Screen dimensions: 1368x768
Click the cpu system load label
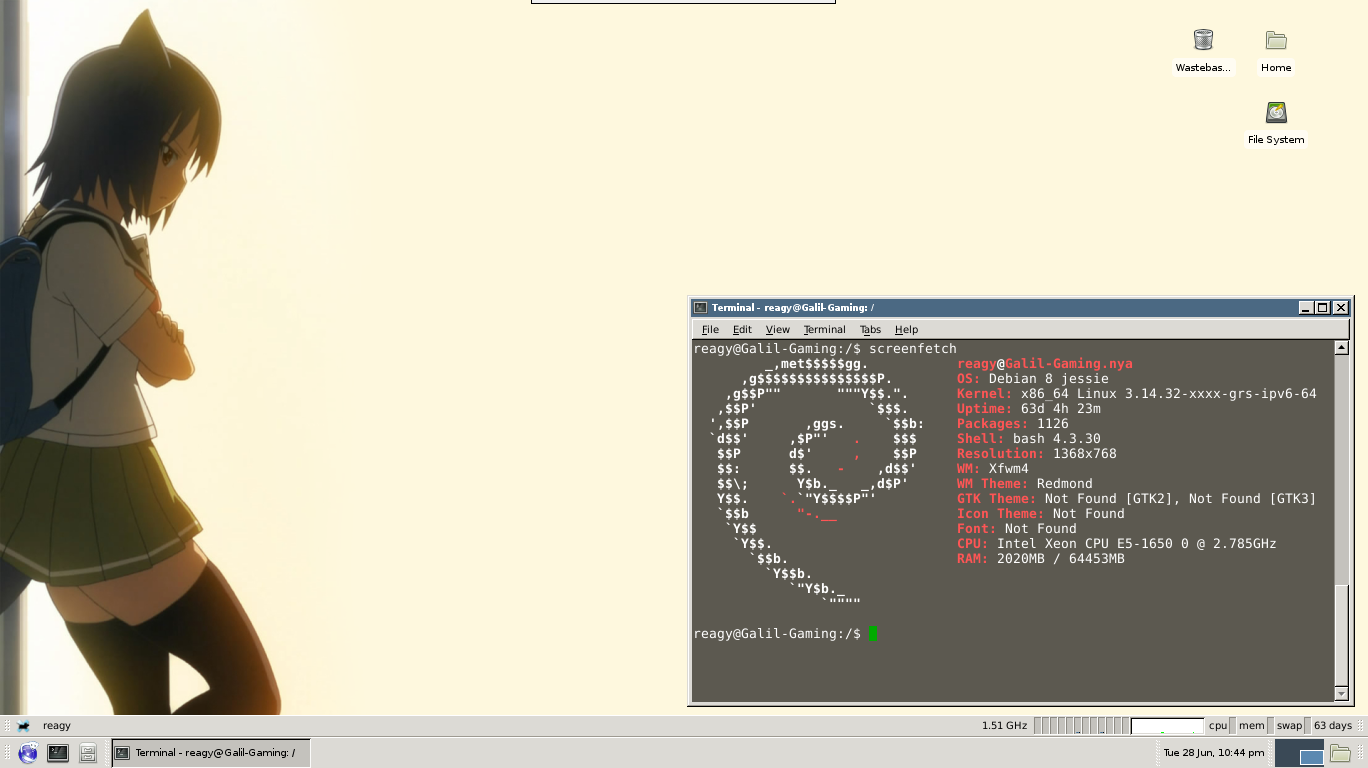1217,726
